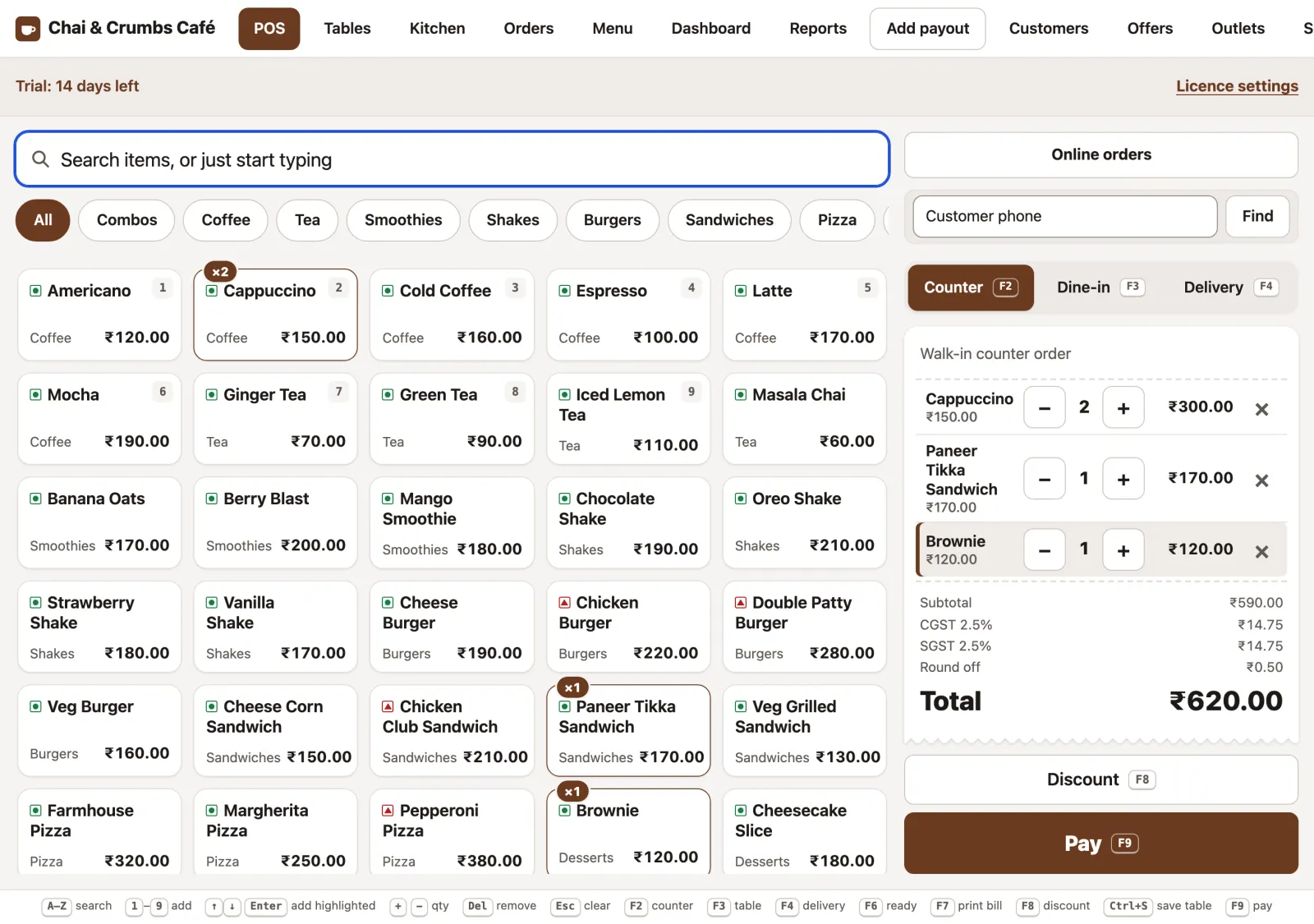
Task: Go to the Kitchen view
Action: point(437,29)
